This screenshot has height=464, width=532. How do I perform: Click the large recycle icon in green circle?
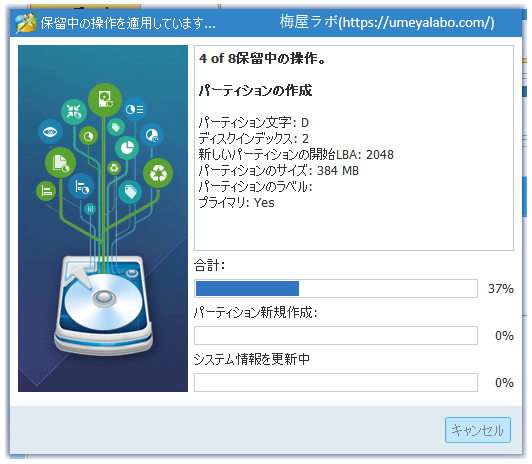click(x=158, y=173)
